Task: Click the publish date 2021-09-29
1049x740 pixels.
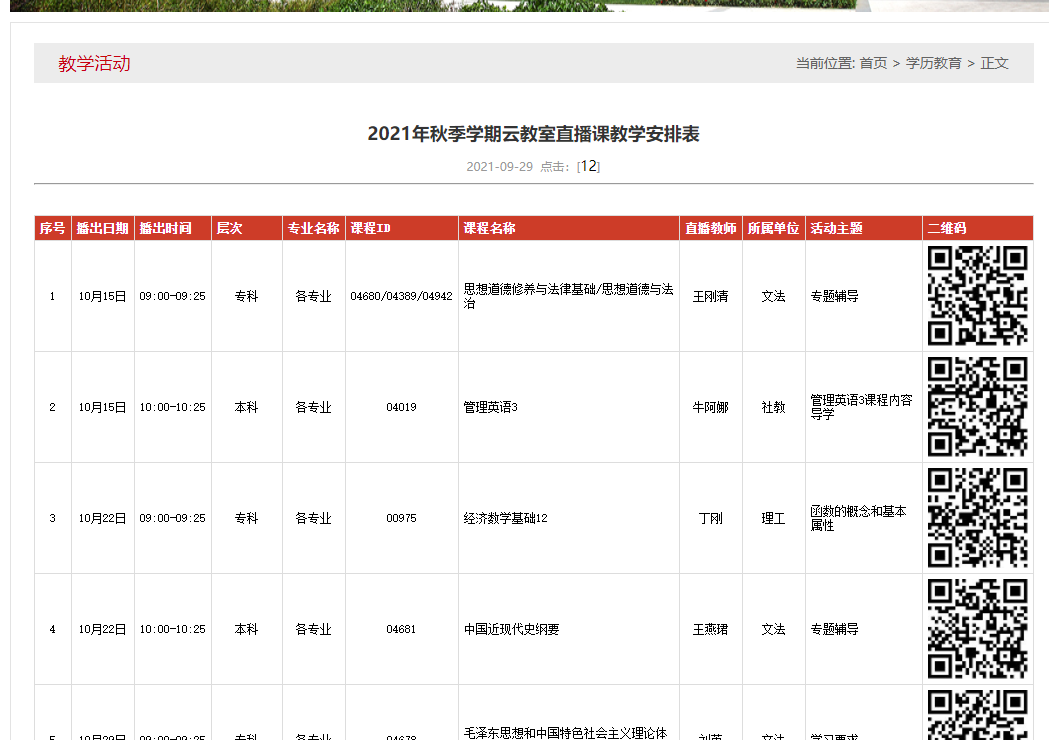Action: (x=499, y=167)
